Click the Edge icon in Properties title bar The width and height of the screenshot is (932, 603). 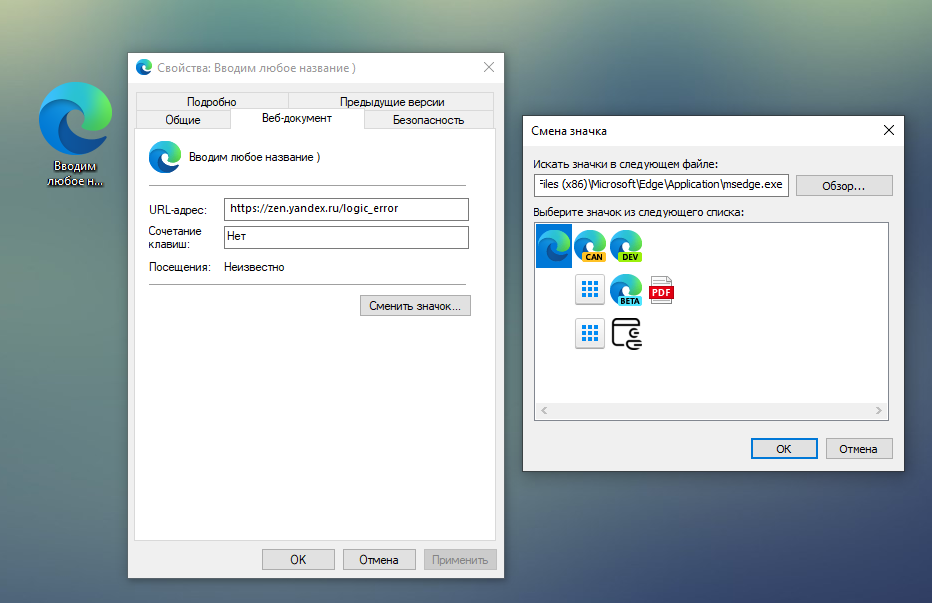(x=143, y=67)
